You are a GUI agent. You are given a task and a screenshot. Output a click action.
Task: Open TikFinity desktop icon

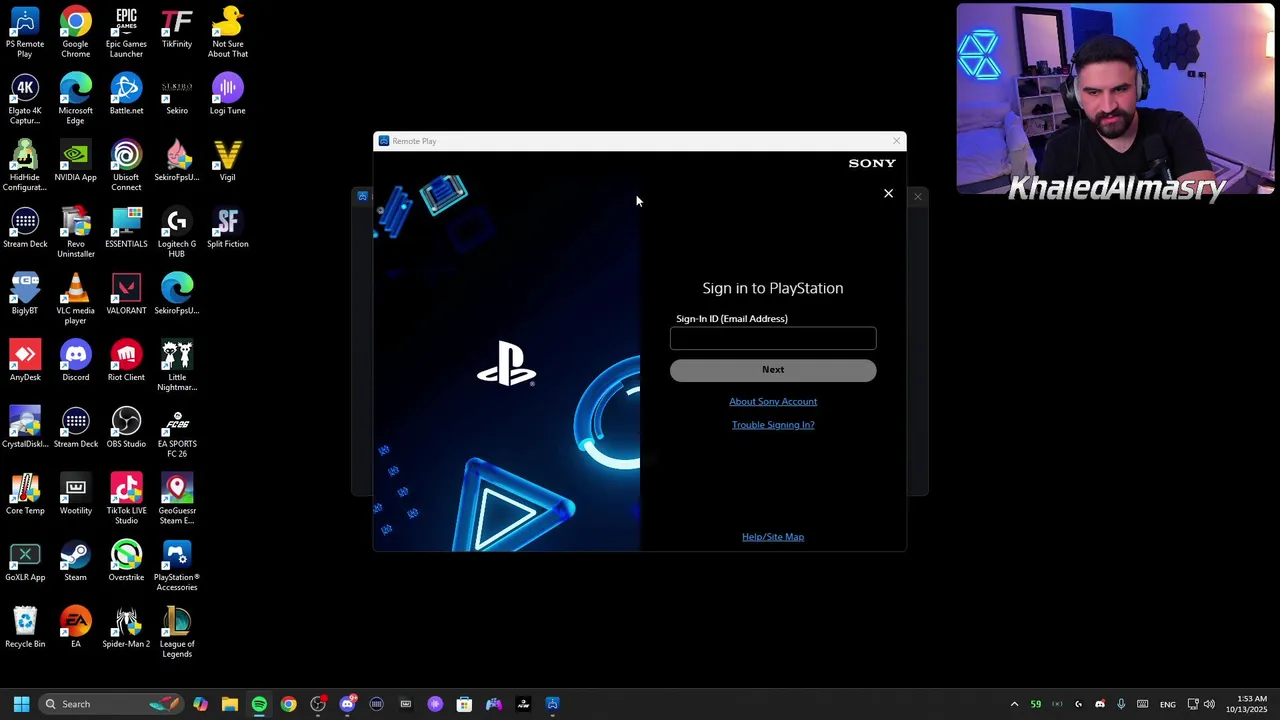[x=177, y=28]
